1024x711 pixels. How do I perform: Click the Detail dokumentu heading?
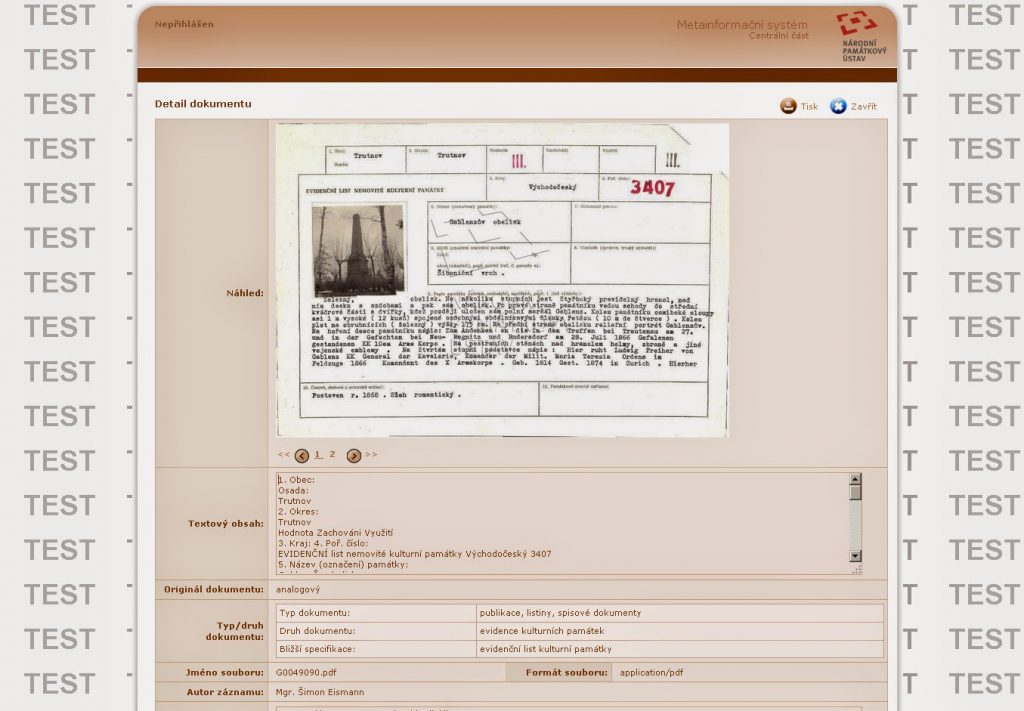203,104
